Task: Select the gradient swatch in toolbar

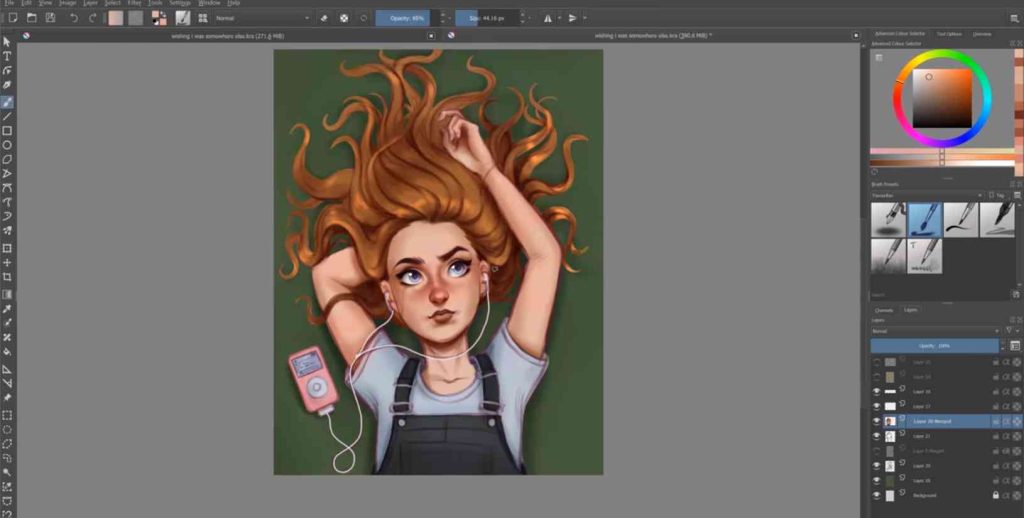Action: pos(116,18)
